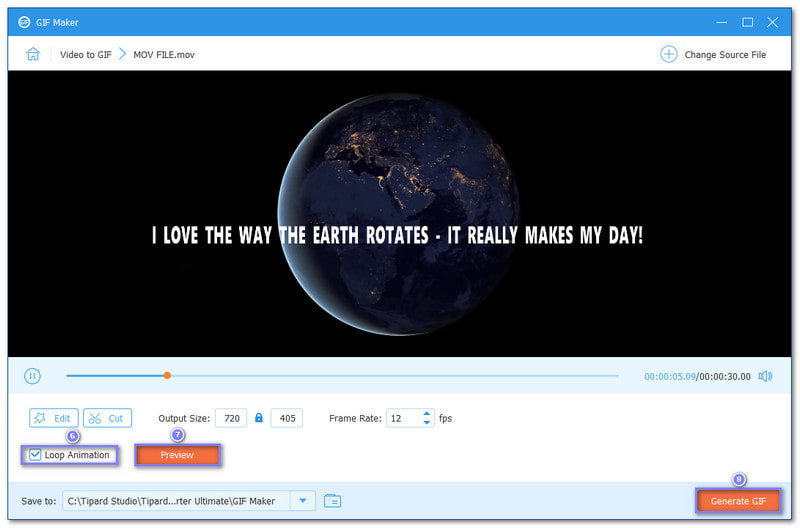Image resolution: width=800 pixels, height=528 pixels.
Task: Open the Video to GIF breadcrumb
Action: (x=85, y=55)
